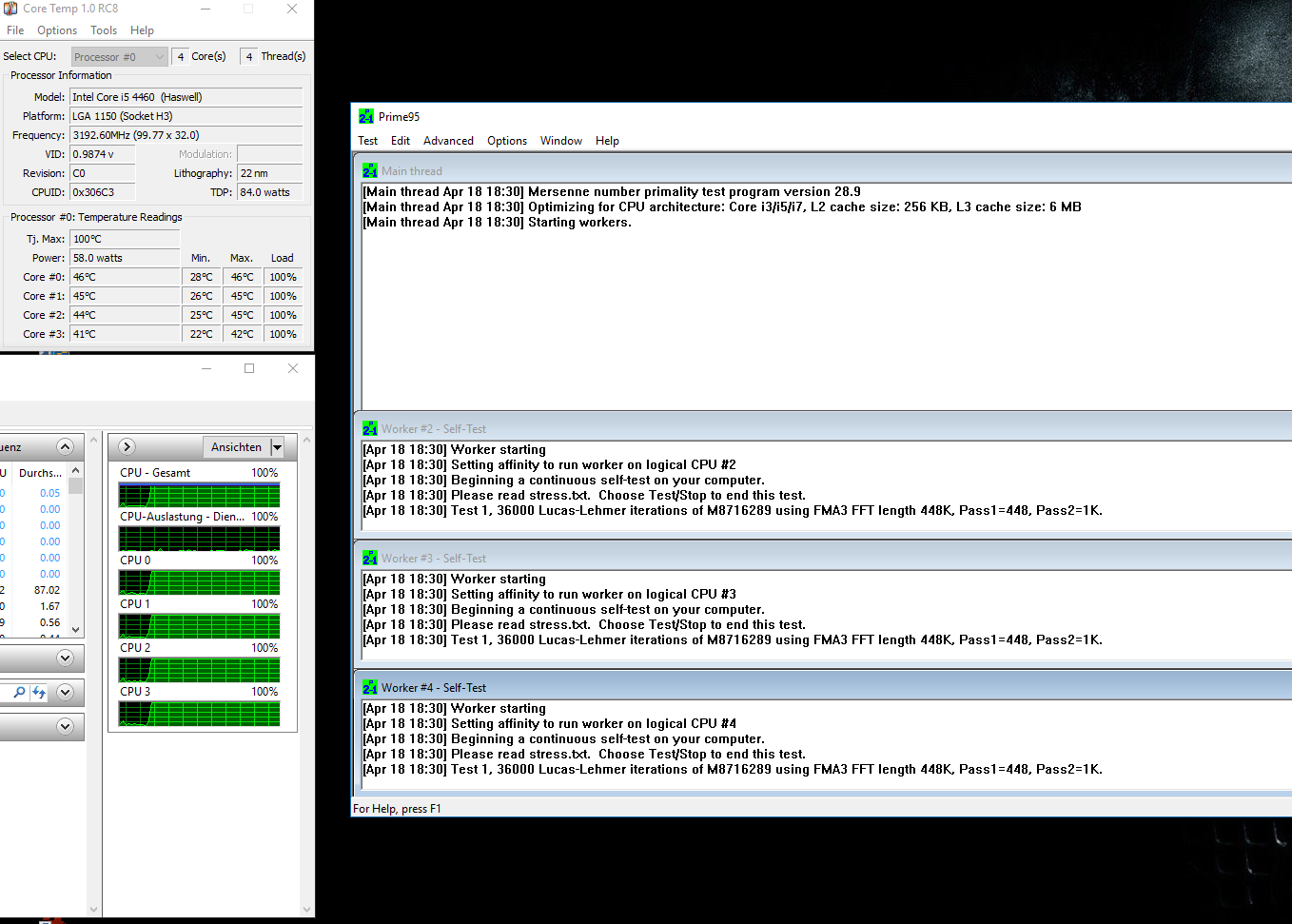This screenshot has height=924, width=1292.
Task: Click the CPU 2 graph
Action: [199, 670]
